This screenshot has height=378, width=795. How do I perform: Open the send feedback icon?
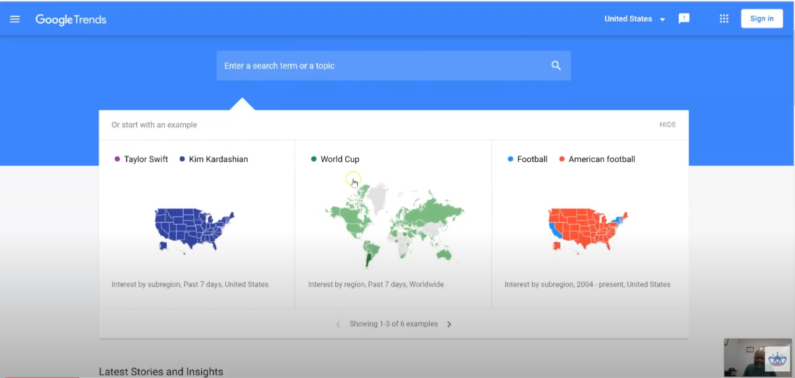pyautogui.click(x=684, y=19)
